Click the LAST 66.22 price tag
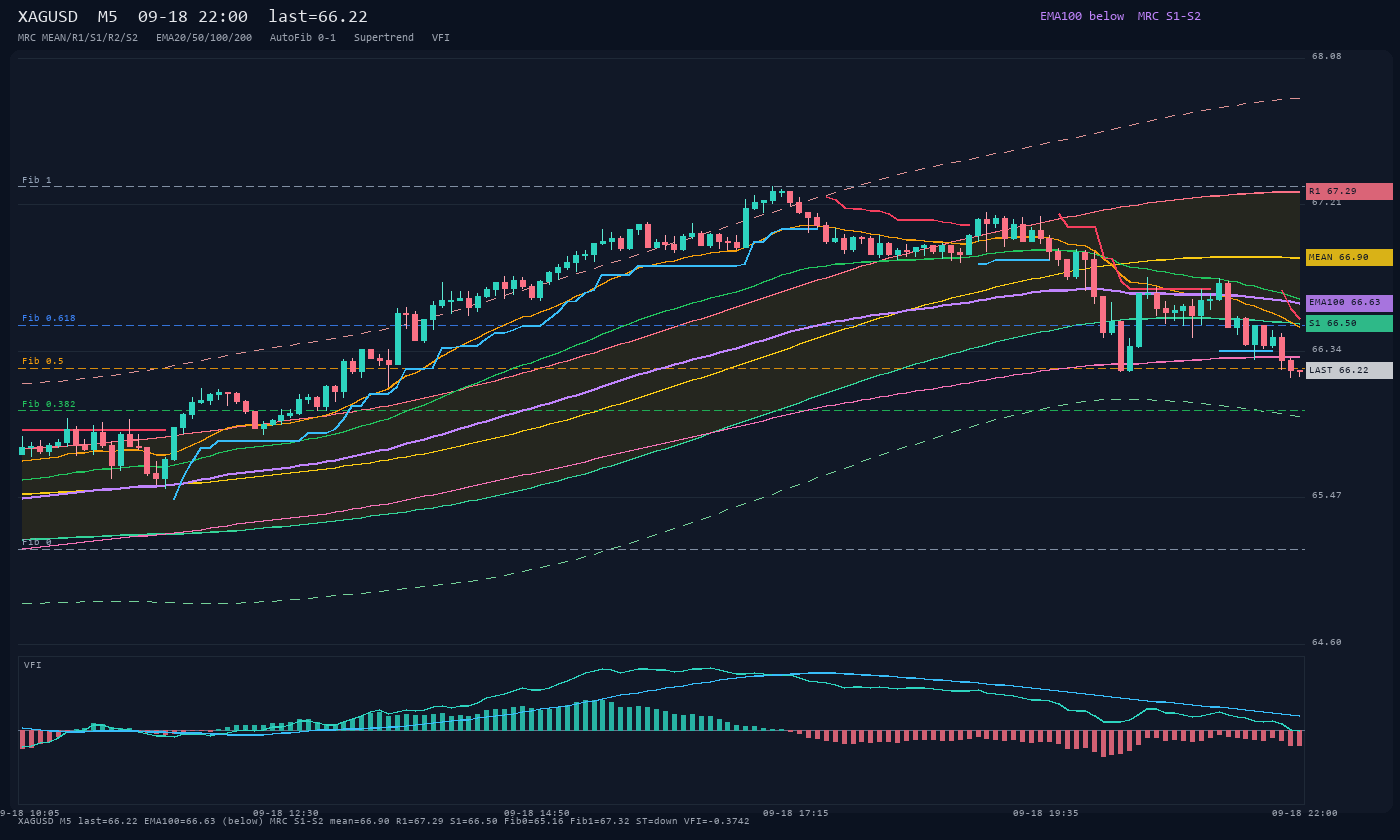The image size is (1400, 840). coord(1349,370)
